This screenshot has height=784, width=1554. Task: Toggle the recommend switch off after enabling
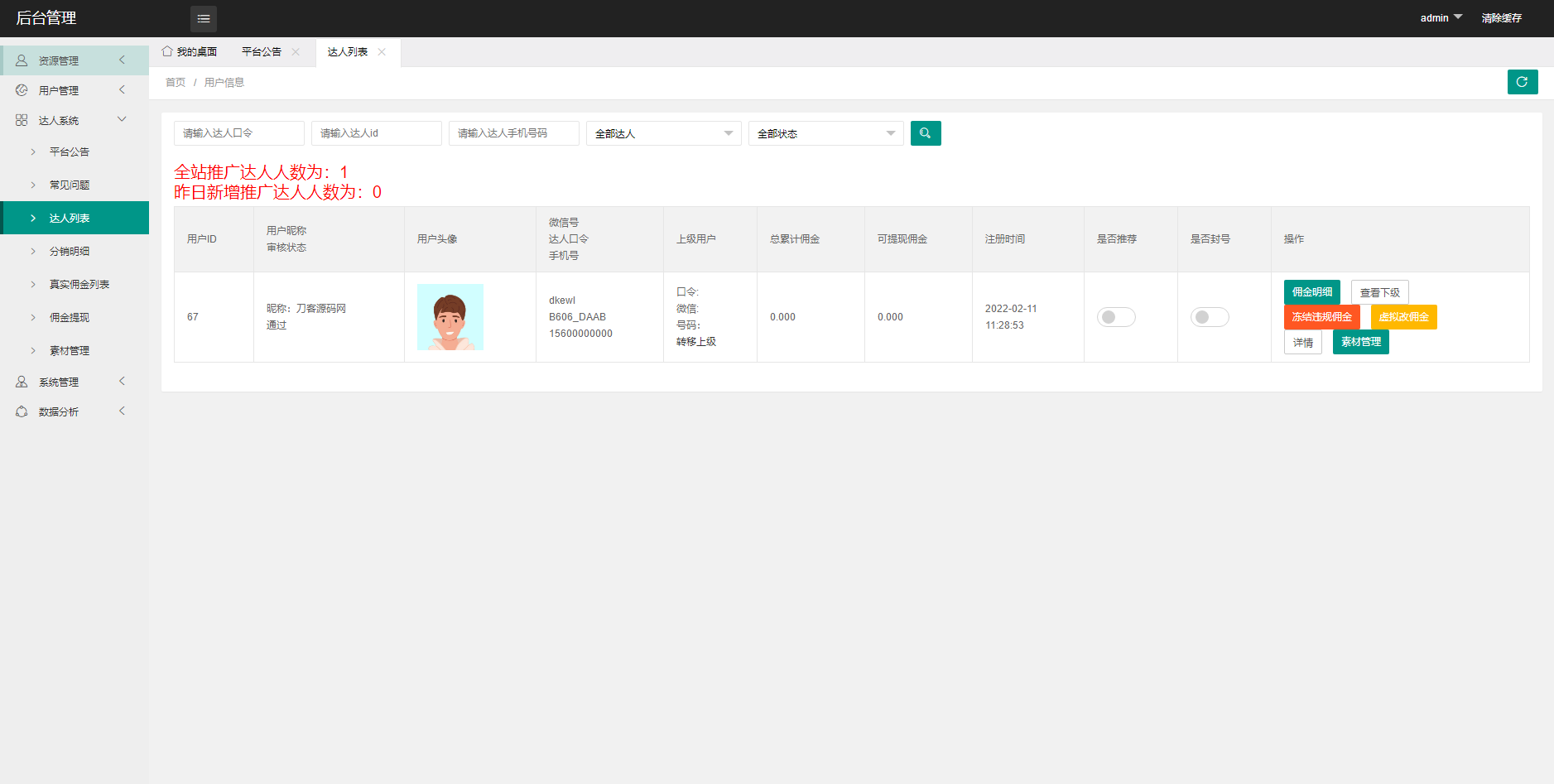point(1116,316)
